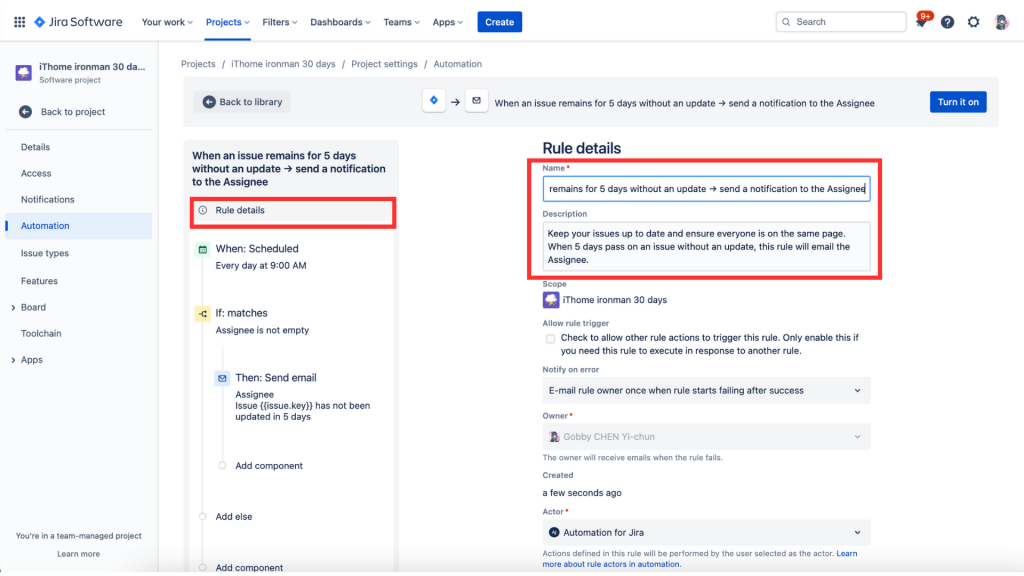Click the Automation breadcrumb link
Screen dimensions: 1024x576
(x=457, y=64)
